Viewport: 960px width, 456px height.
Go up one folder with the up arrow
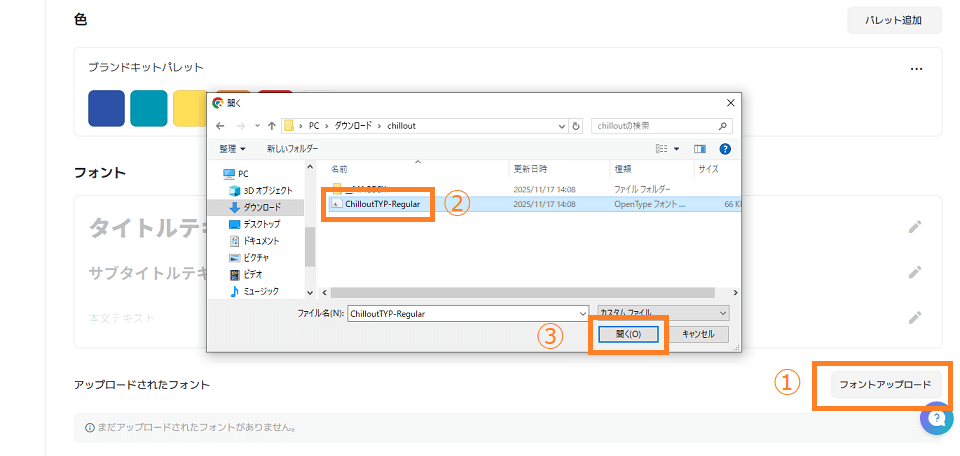(x=272, y=126)
